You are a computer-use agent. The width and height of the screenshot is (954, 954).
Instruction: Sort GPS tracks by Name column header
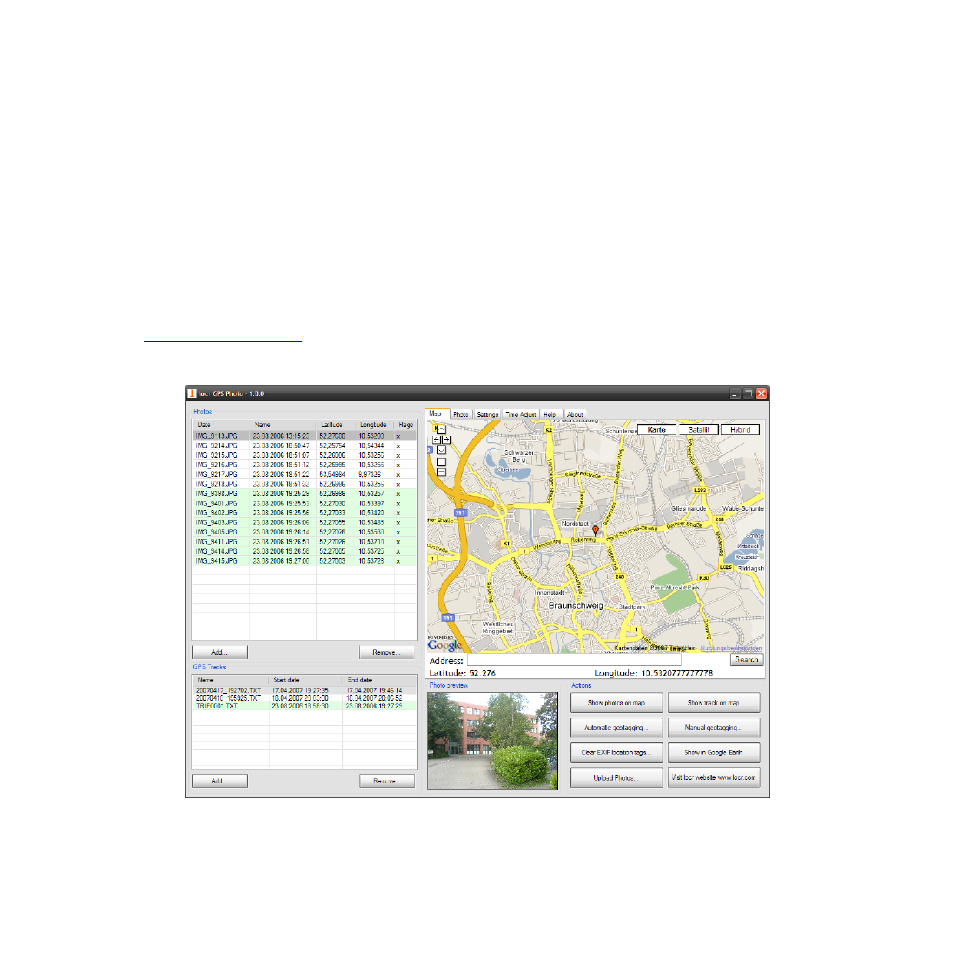(x=231, y=680)
